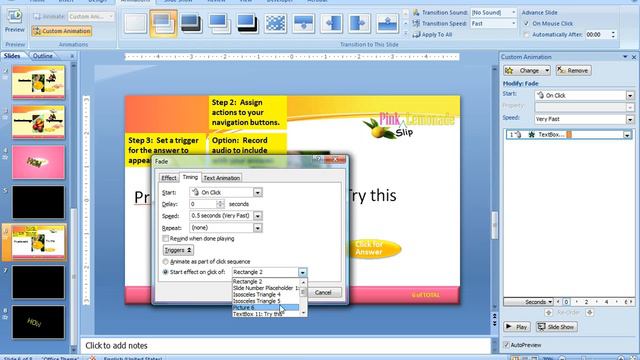The height and width of the screenshot is (360, 640).
Task: Click the animation timeline scroll-right arrow
Action: click(x=631, y=302)
